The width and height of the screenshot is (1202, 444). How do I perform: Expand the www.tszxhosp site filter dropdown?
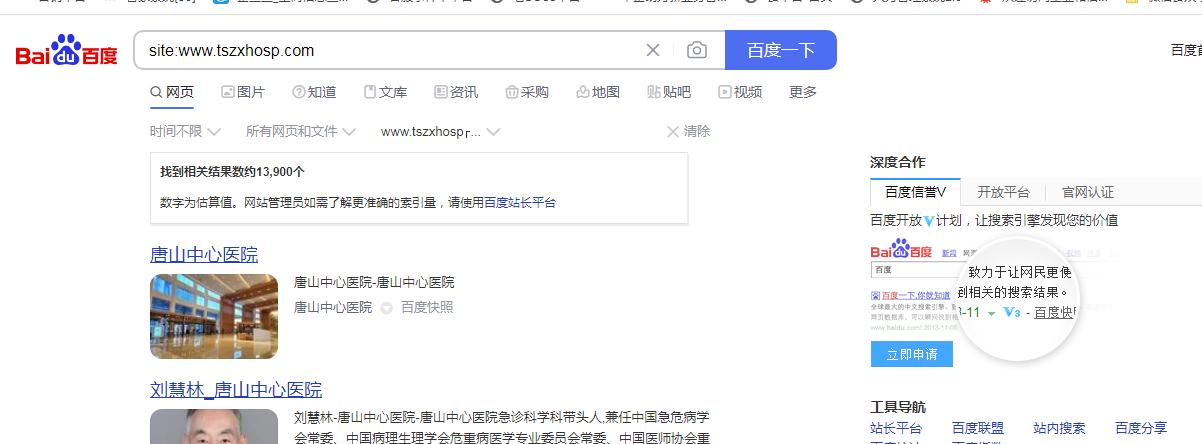click(441, 131)
